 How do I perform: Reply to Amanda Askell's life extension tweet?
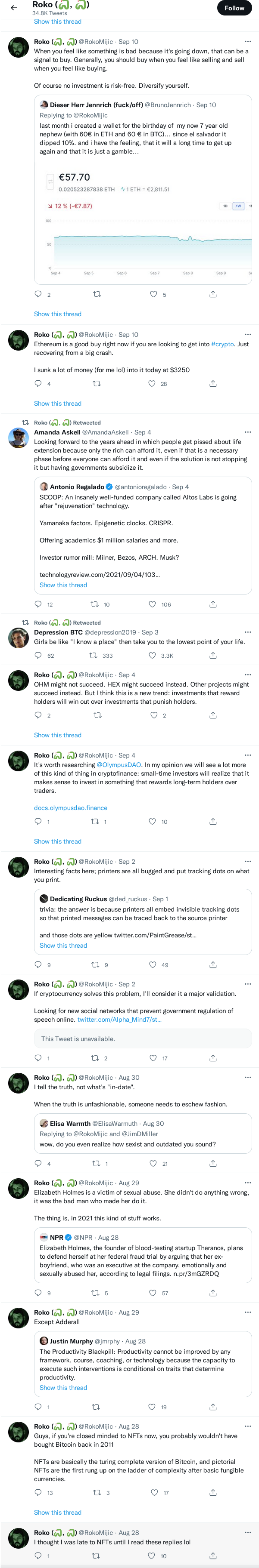38,604
